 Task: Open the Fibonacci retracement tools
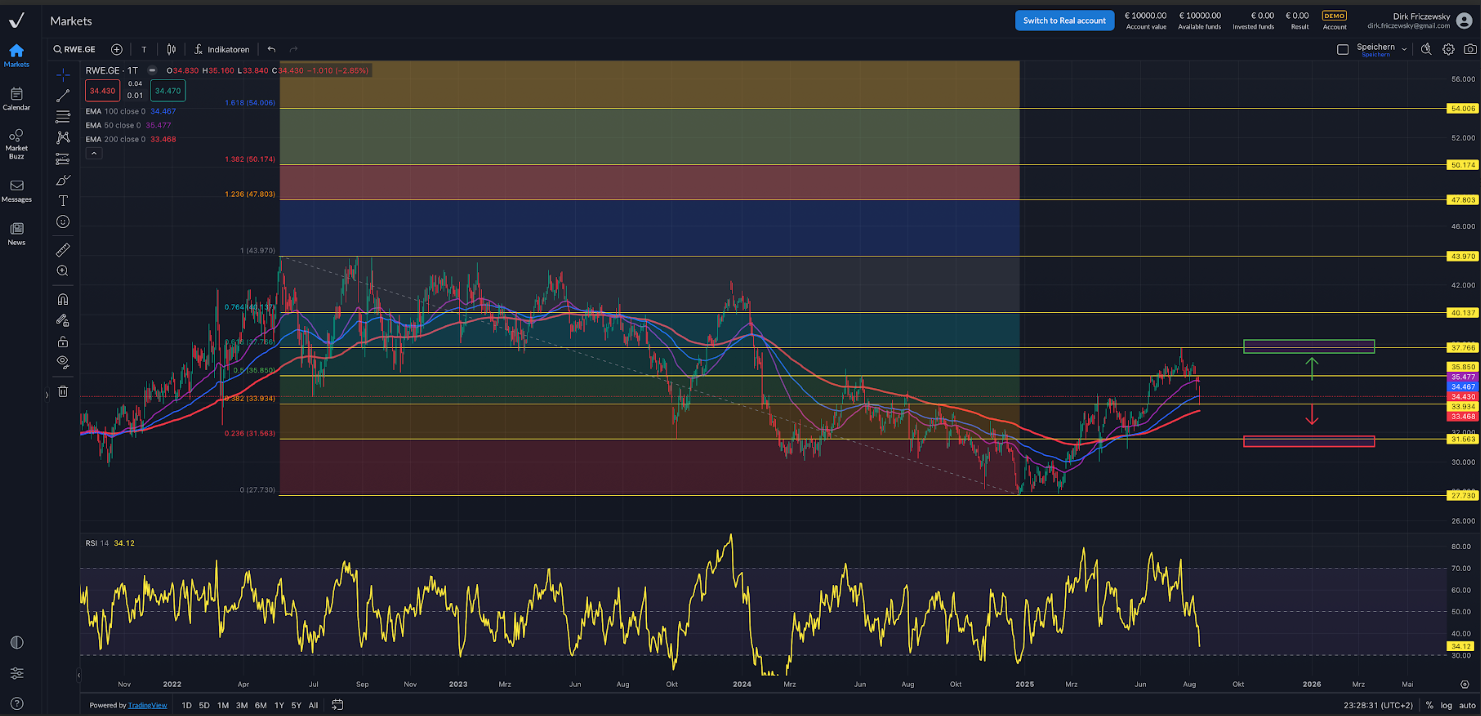coord(63,117)
